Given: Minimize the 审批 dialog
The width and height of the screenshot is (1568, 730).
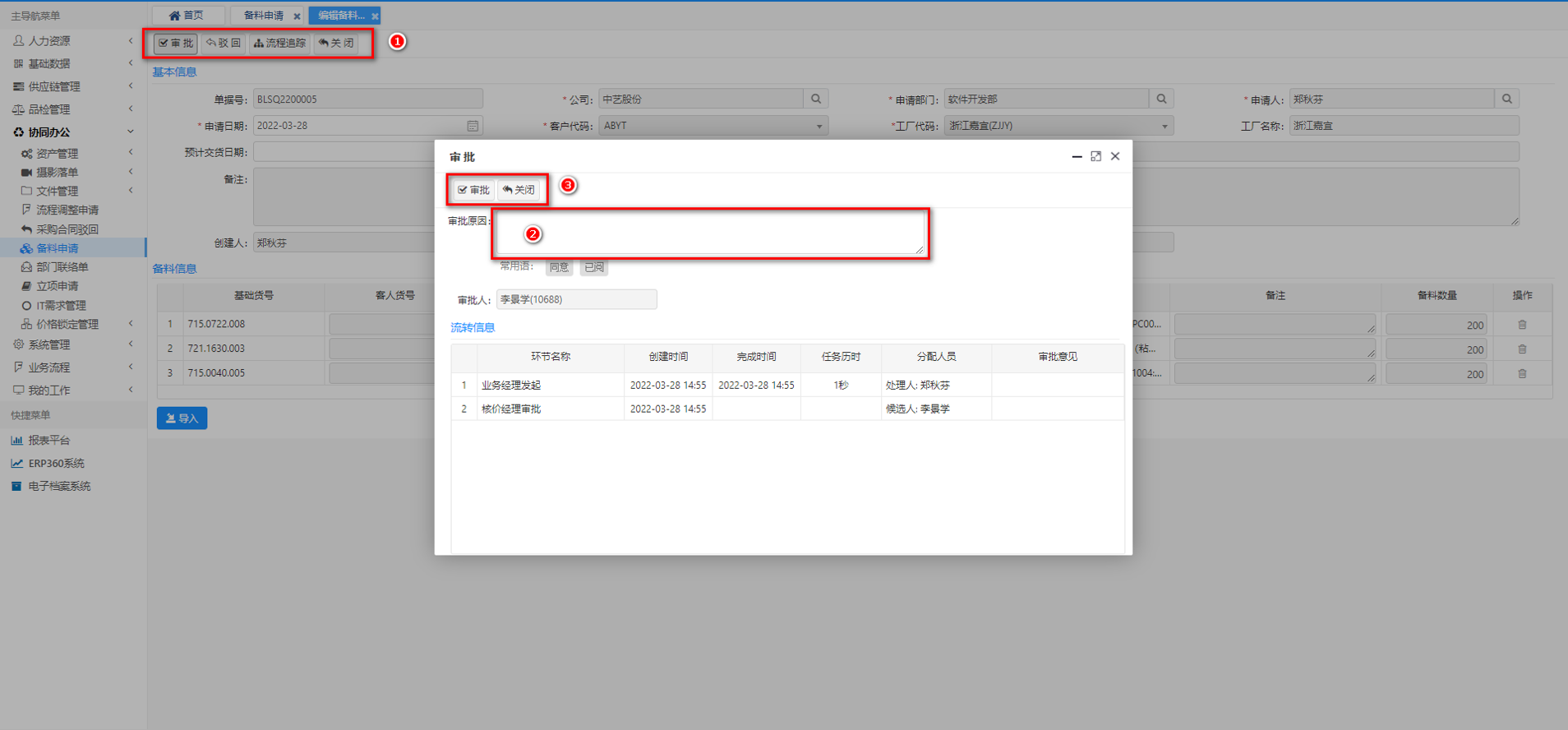Looking at the screenshot, I should click(x=1077, y=156).
